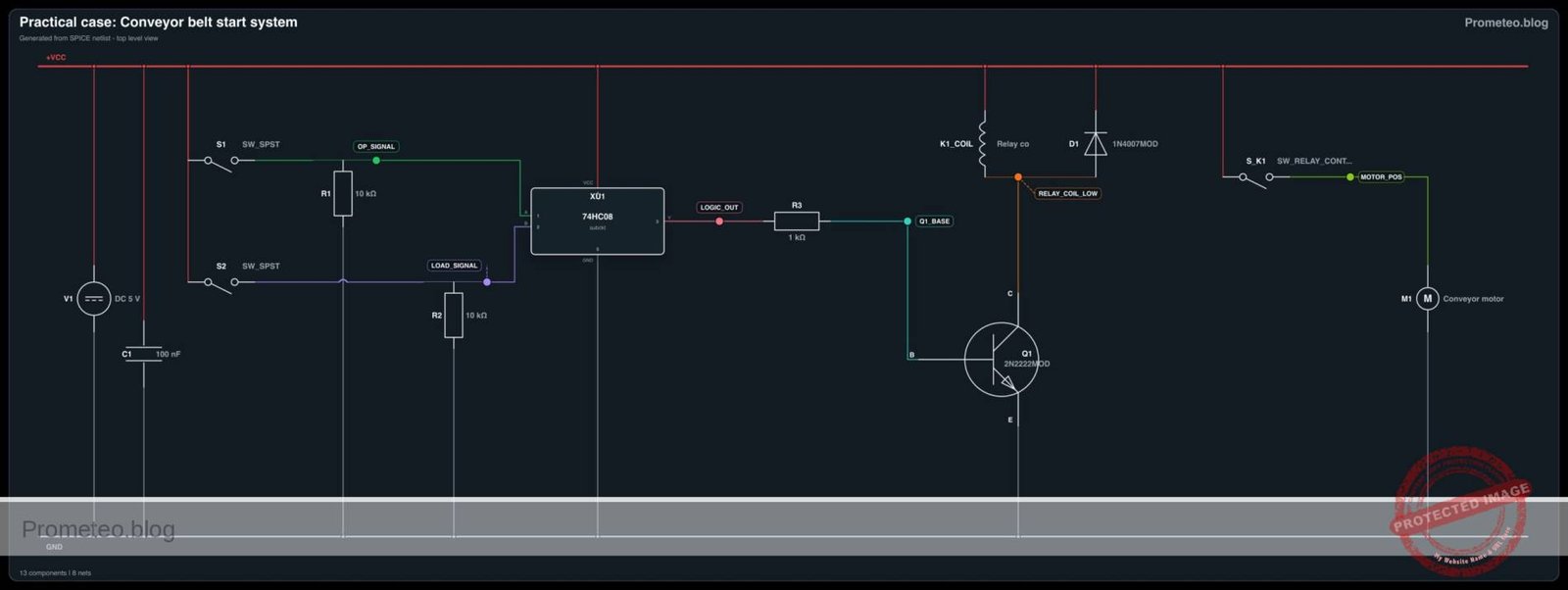Click the 2N2222MOD transistor model text
Viewport: 1568px width, 590px height.
click(1026, 364)
